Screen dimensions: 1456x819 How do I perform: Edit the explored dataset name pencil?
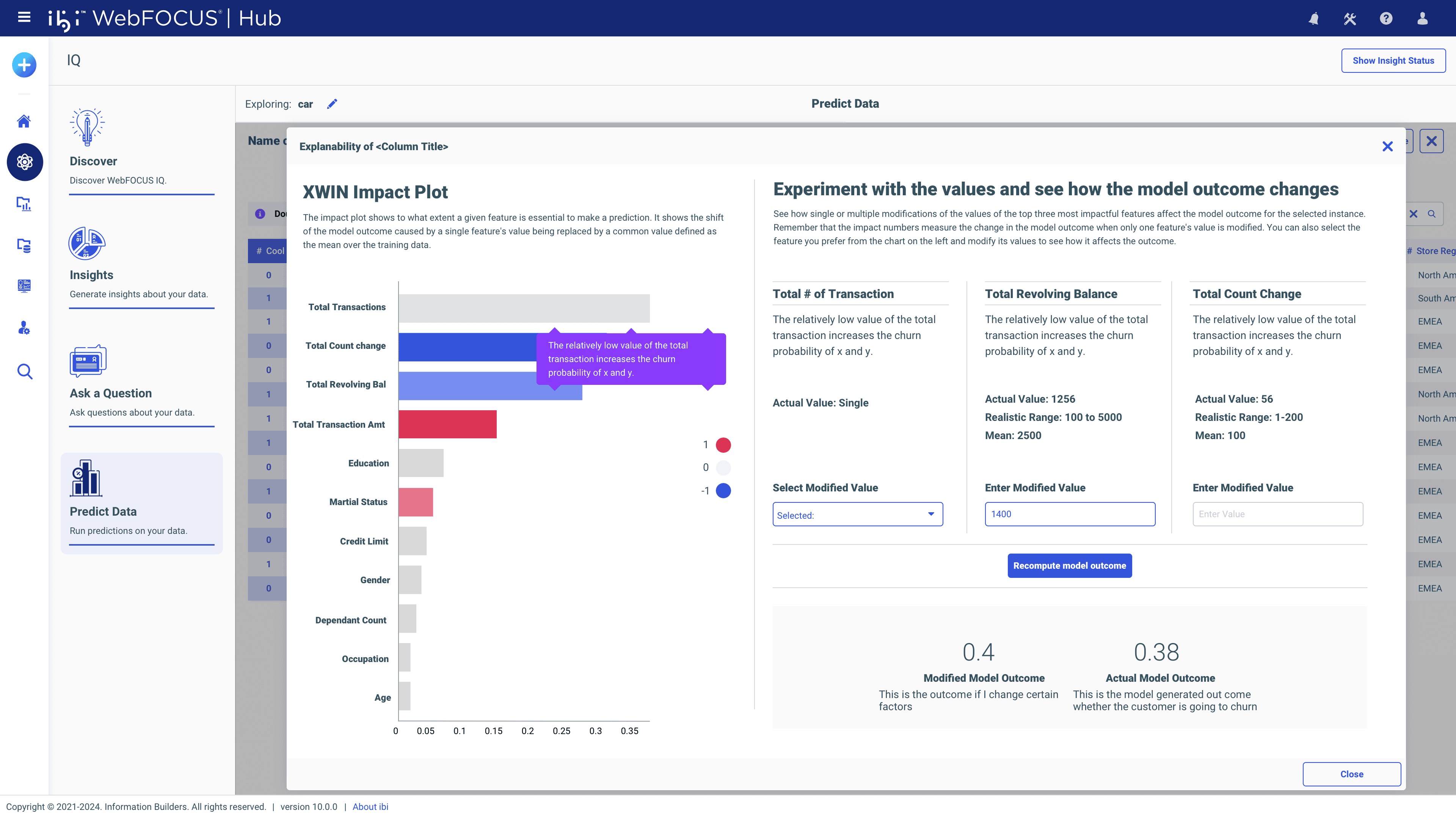(332, 104)
